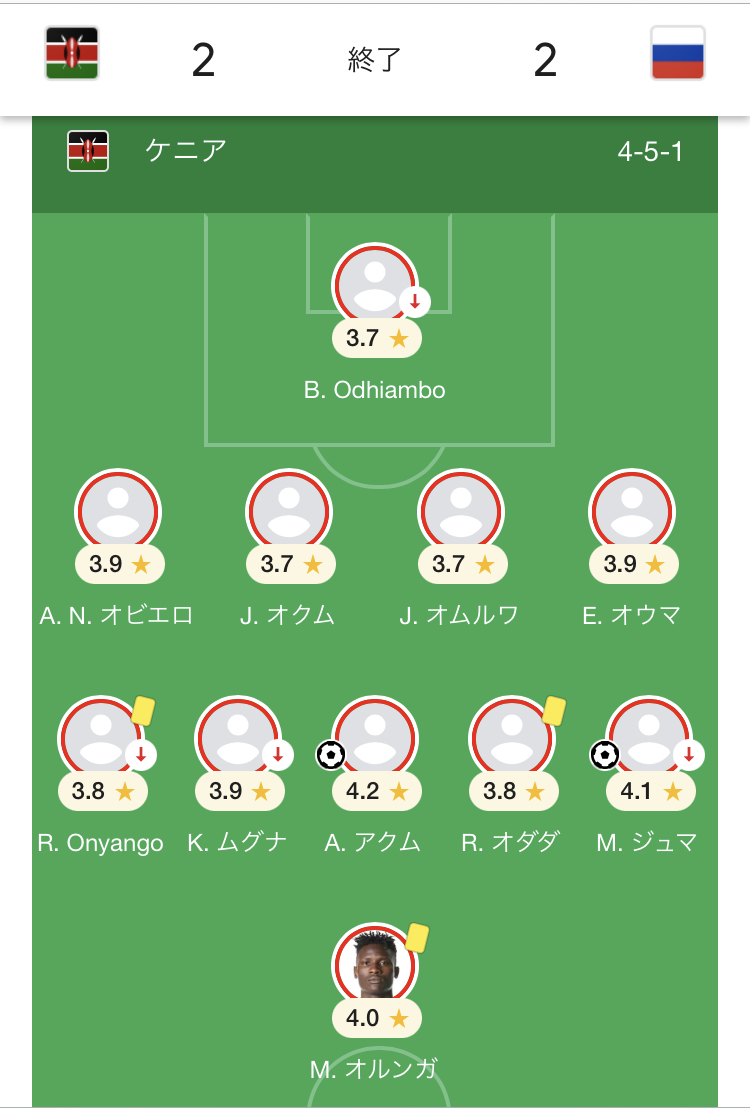Select the 4.0 rating badge of M. オルンガ
Viewport: 750px width, 1108px height.
377,1018
